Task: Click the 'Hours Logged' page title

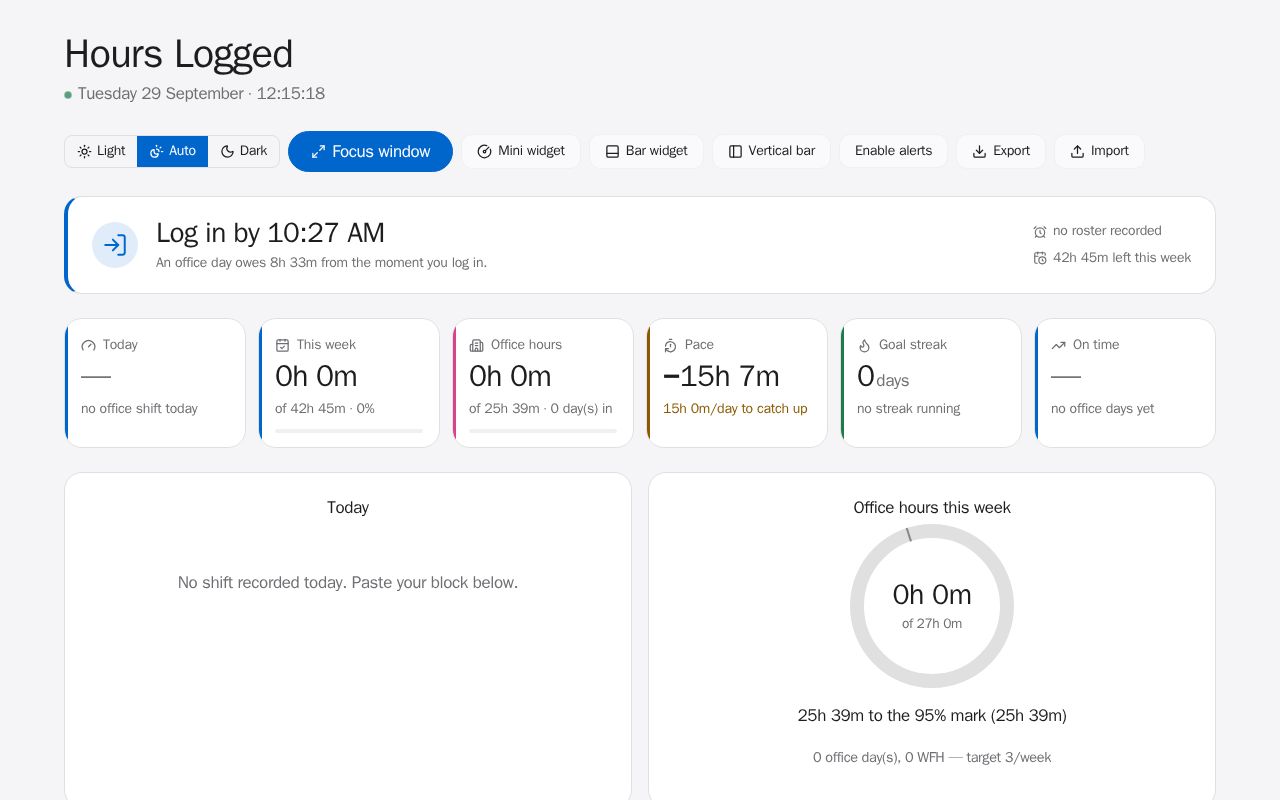Action: pos(179,54)
